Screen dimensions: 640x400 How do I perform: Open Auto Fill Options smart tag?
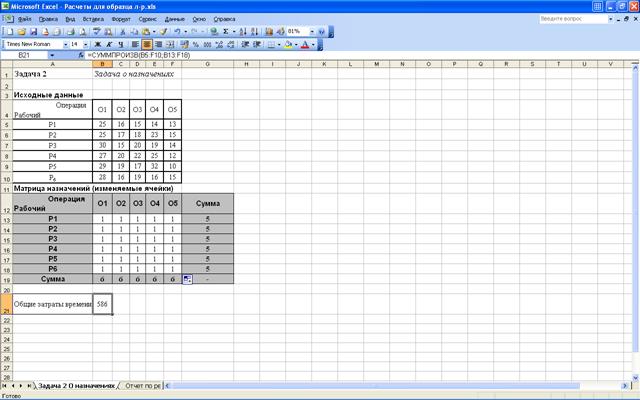[x=187, y=279]
